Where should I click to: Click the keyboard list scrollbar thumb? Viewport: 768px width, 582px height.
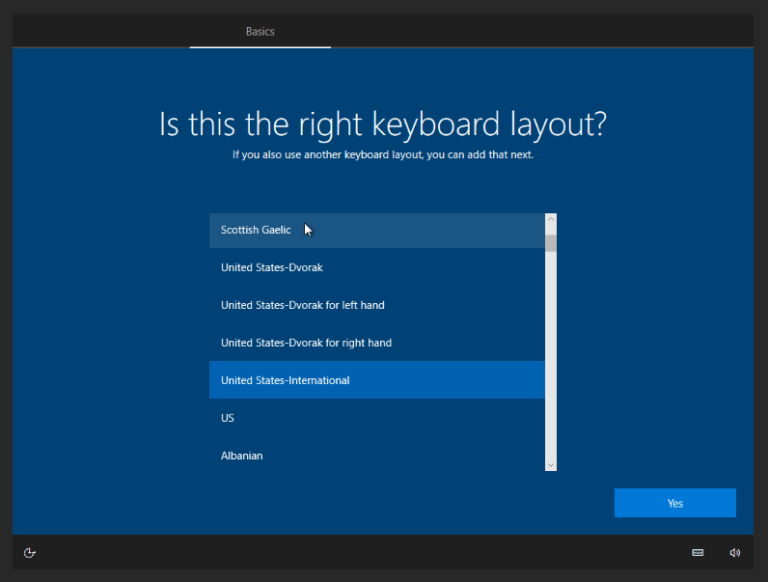pos(550,241)
